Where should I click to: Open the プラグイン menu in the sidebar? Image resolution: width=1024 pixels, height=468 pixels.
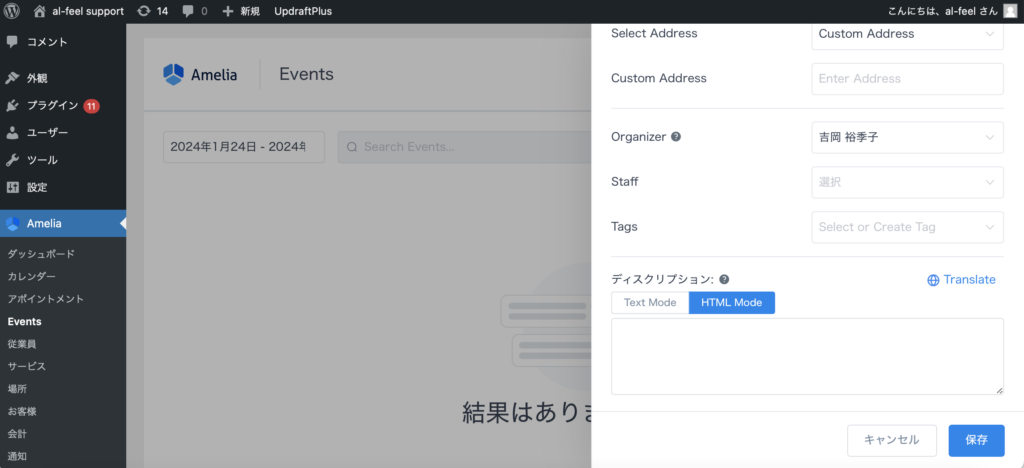pyautogui.click(x=52, y=105)
